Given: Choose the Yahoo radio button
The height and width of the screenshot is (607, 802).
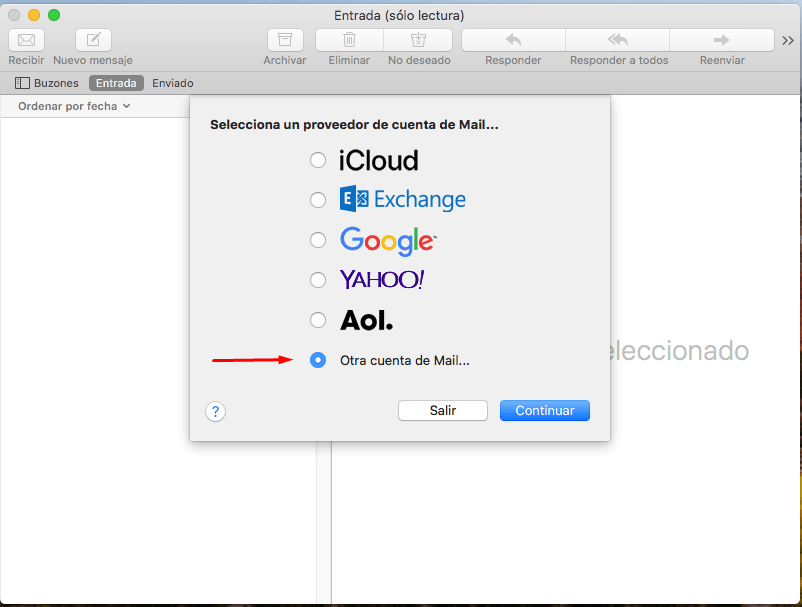Looking at the screenshot, I should [x=318, y=280].
